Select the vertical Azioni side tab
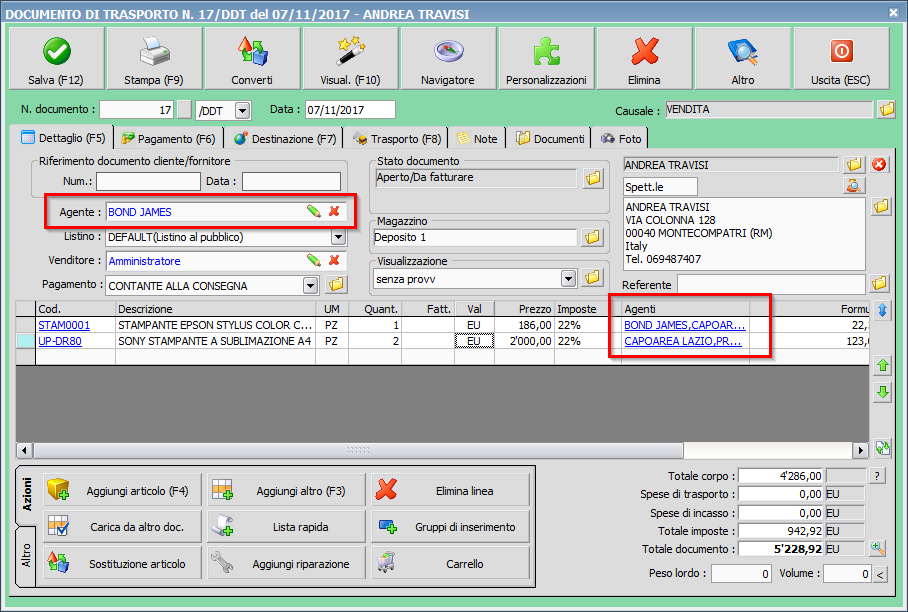Image resolution: width=908 pixels, height=612 pixels. pyautogui.click(x=27, y=494)
